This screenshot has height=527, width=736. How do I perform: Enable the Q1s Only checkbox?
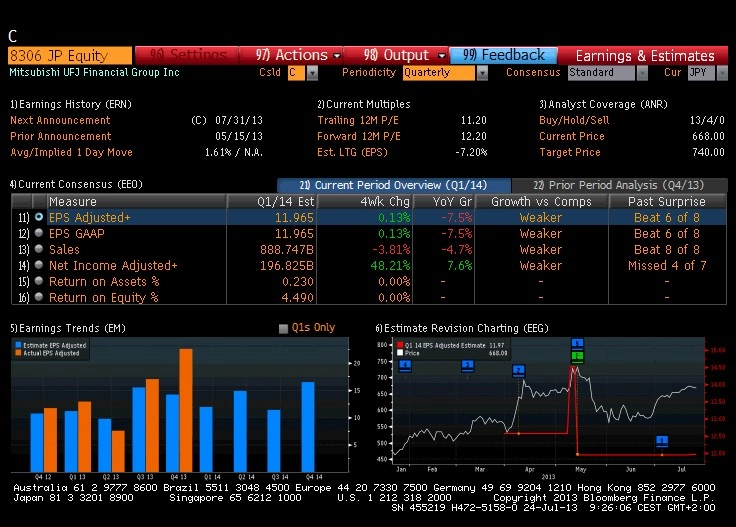tap(283, 328)
